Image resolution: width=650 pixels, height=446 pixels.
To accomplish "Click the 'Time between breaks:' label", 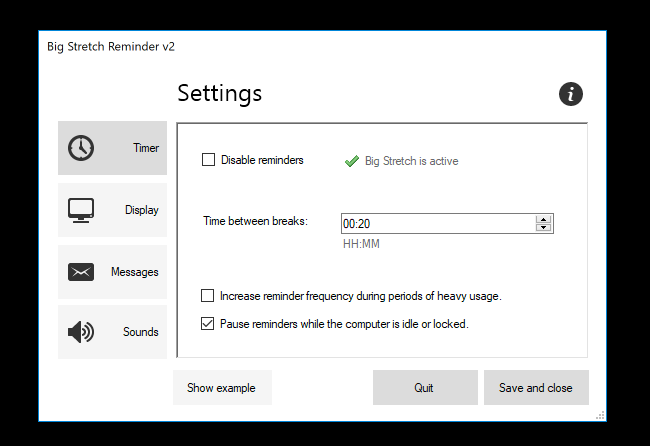I will 255,221.
